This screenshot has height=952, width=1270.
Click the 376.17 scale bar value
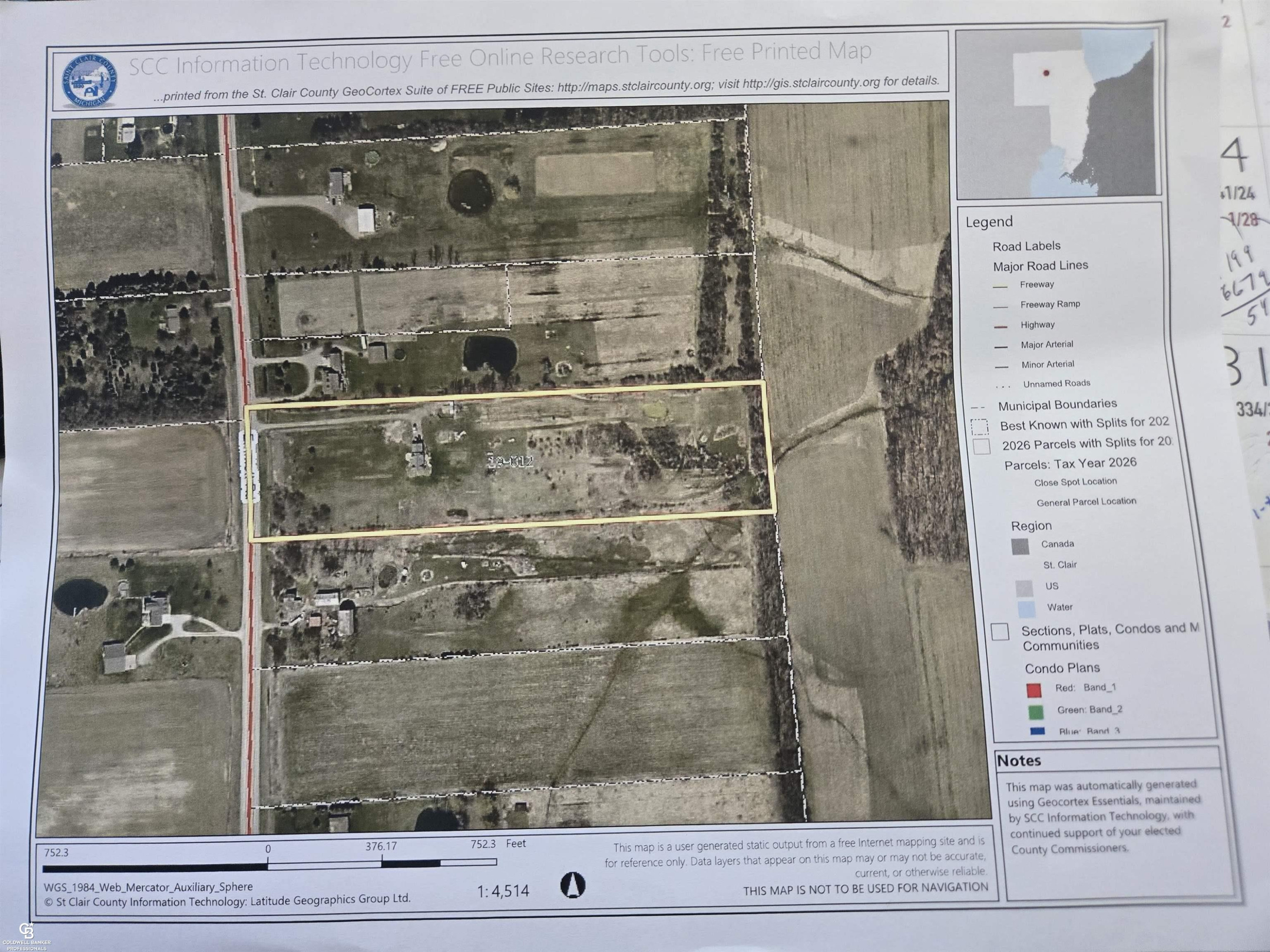[381, 846]
